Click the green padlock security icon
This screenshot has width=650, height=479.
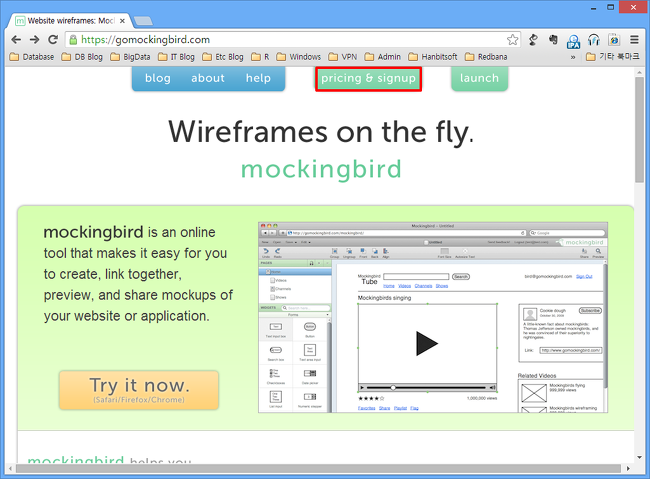click(73, 39)
